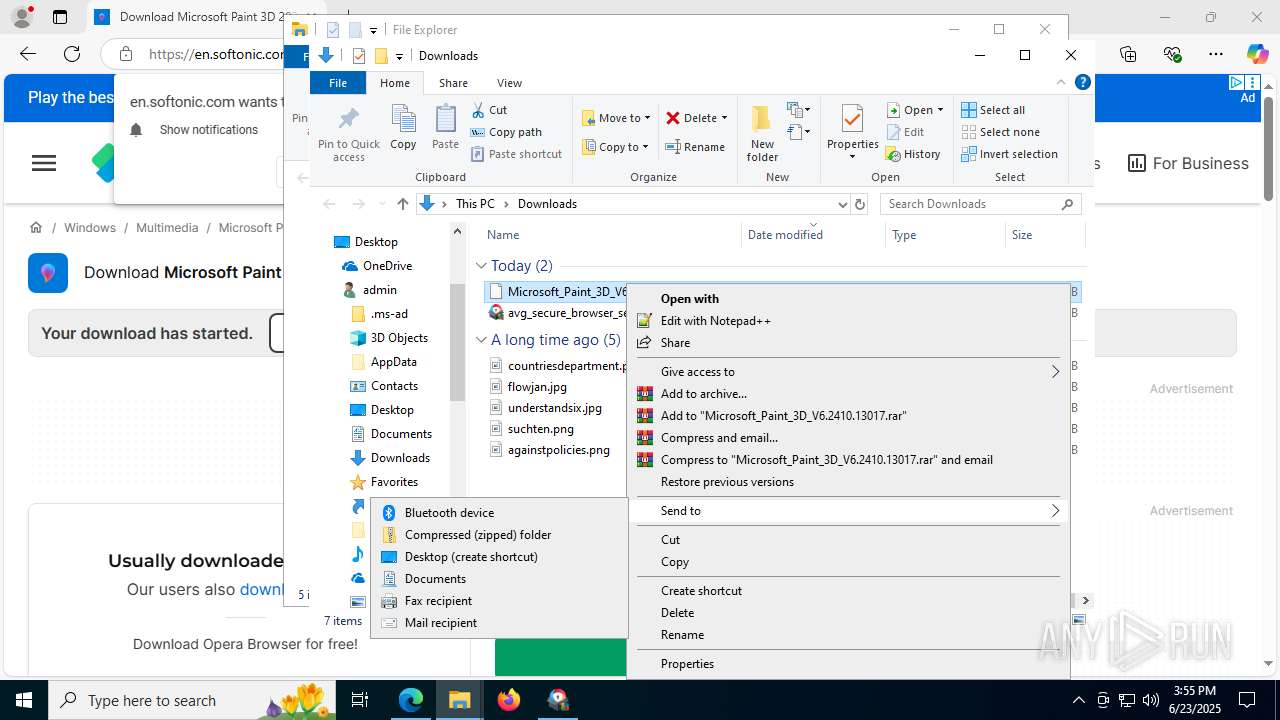1280x720 pixels.
Task: Switch to the View ribbon tab
Action: 509,83
